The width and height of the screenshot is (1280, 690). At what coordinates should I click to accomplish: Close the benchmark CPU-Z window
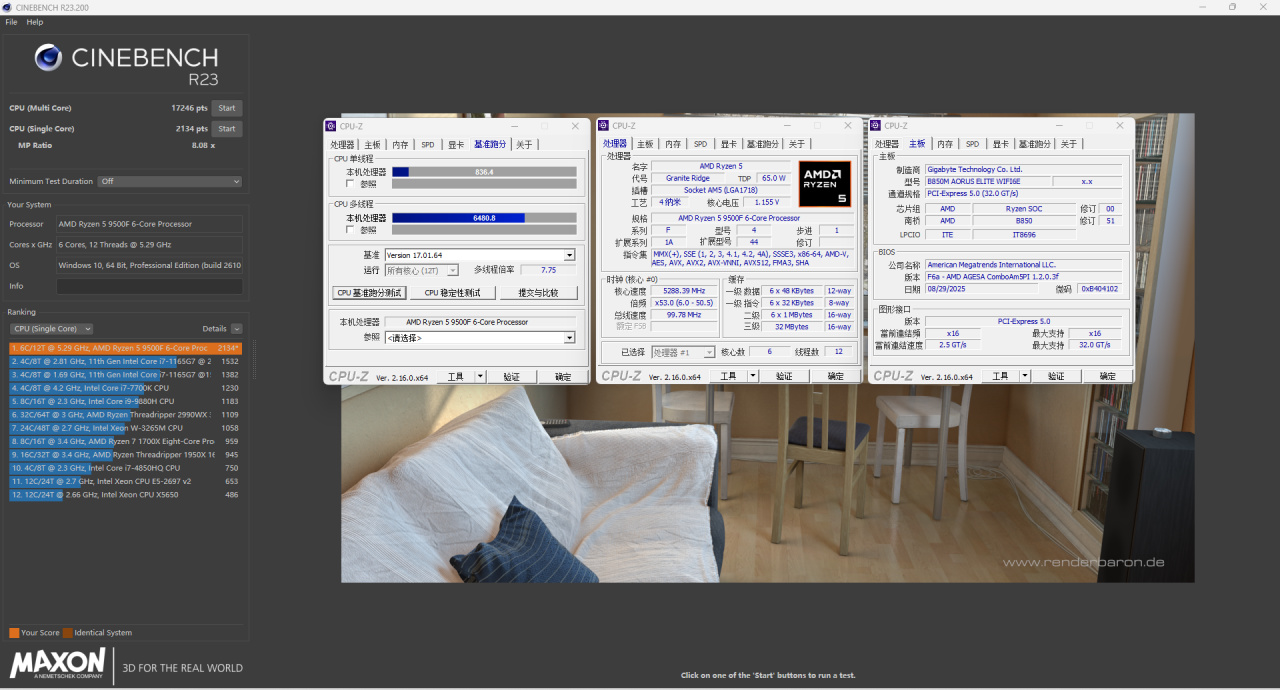(x=575, y=126)
